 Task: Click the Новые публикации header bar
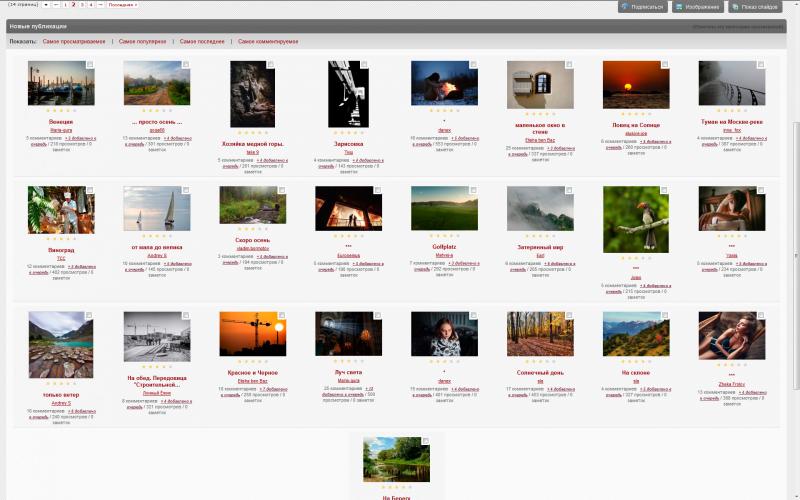[x=396, y=26]
